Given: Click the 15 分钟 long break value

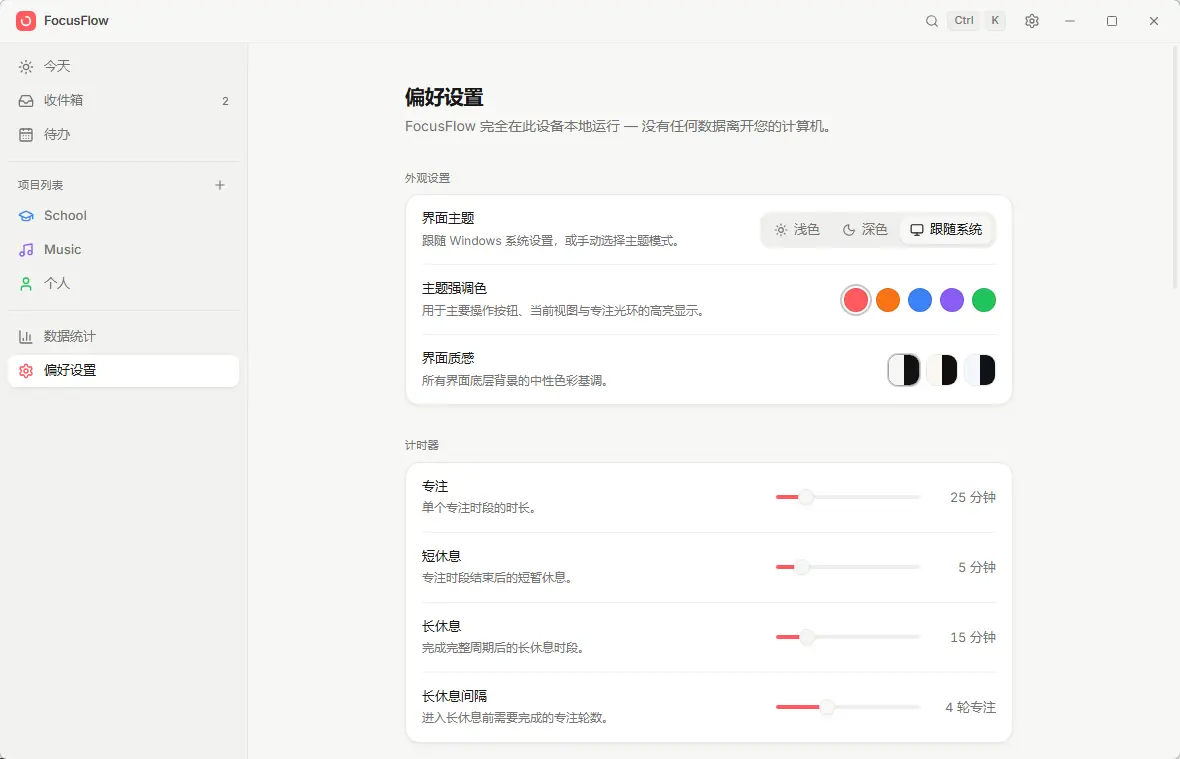Looking at the screenshot, I should coord(972,637).
